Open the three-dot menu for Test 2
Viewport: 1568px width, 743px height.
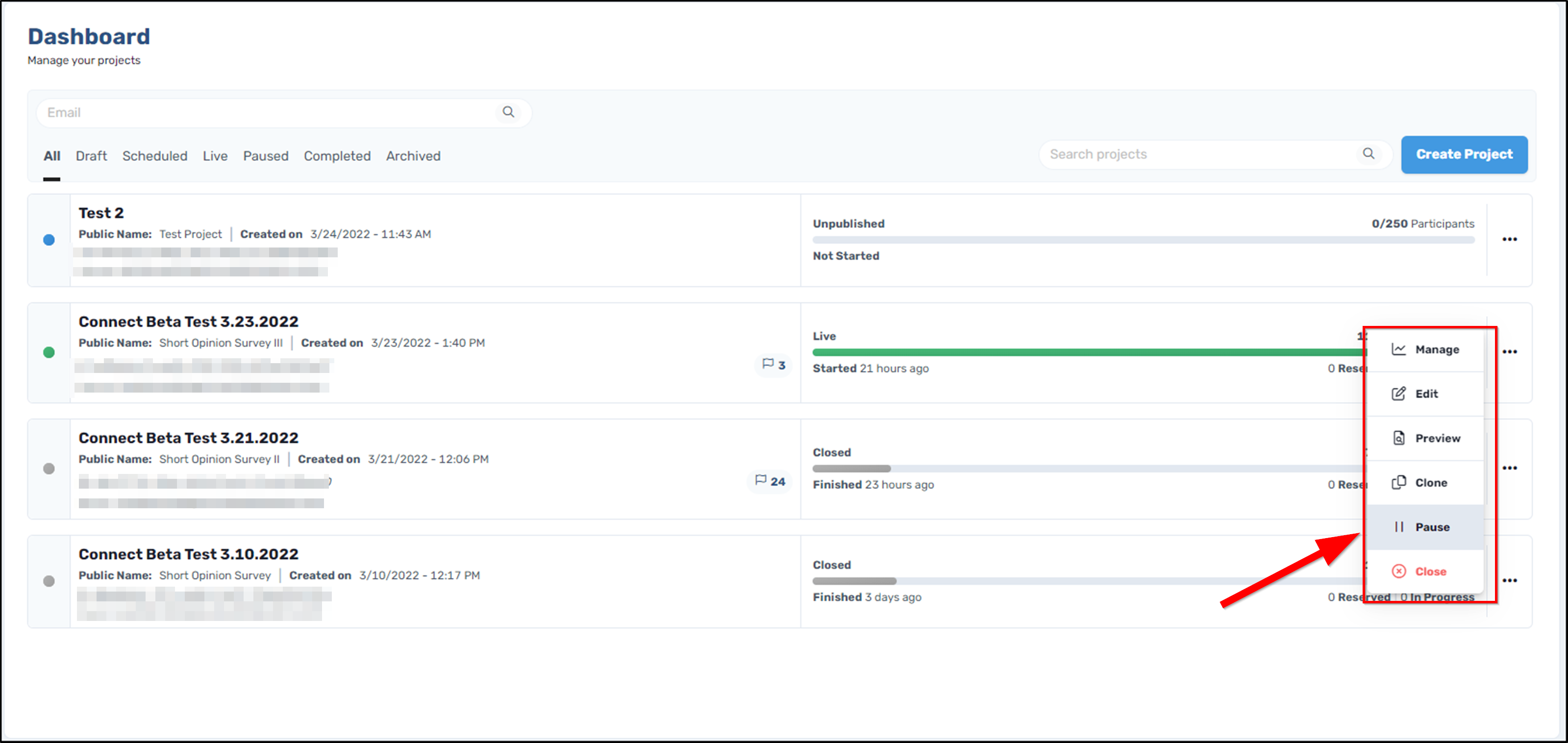coord(1510,239)
